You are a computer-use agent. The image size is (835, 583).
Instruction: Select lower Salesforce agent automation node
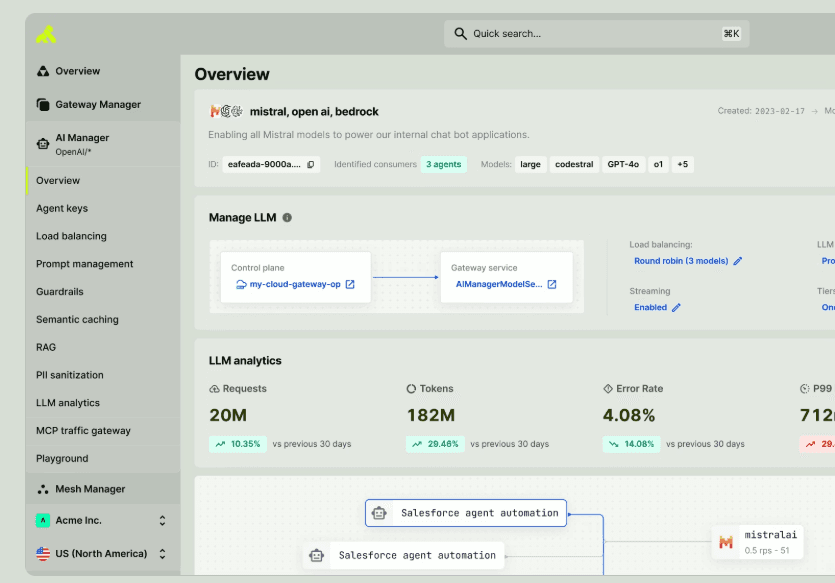404,555
